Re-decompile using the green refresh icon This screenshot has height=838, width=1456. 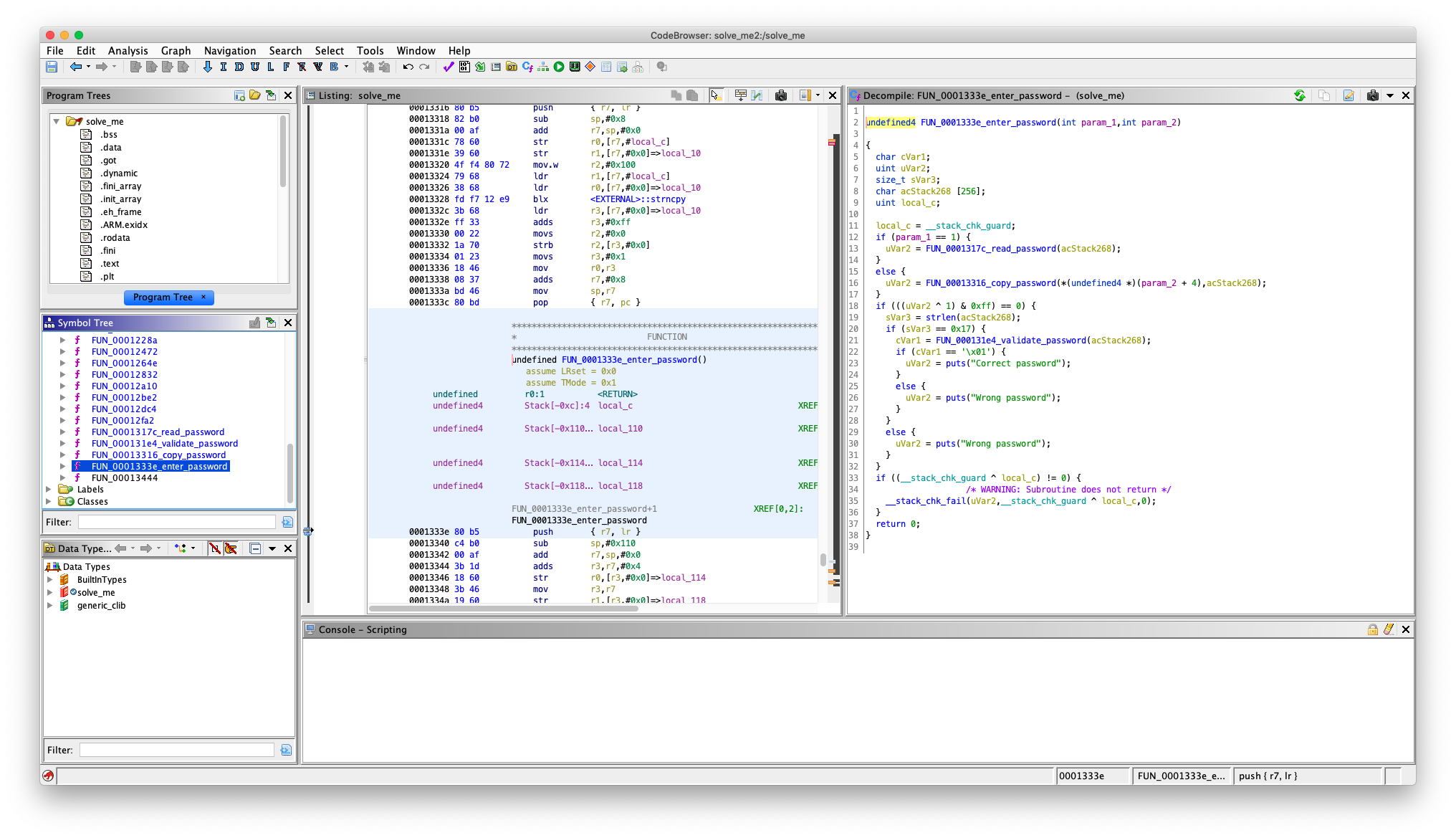pyautogui.click(x=1300, y=95)
